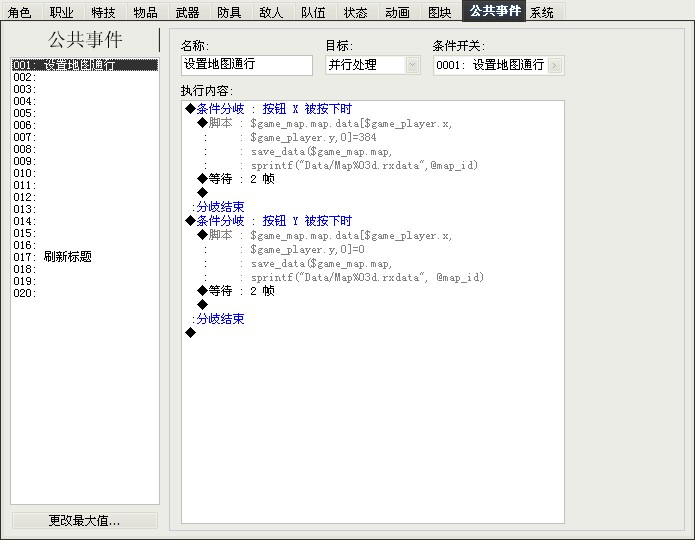Select event entry 007 in list
The width and height of the screenshot is (695, 540).
point(85,137)
